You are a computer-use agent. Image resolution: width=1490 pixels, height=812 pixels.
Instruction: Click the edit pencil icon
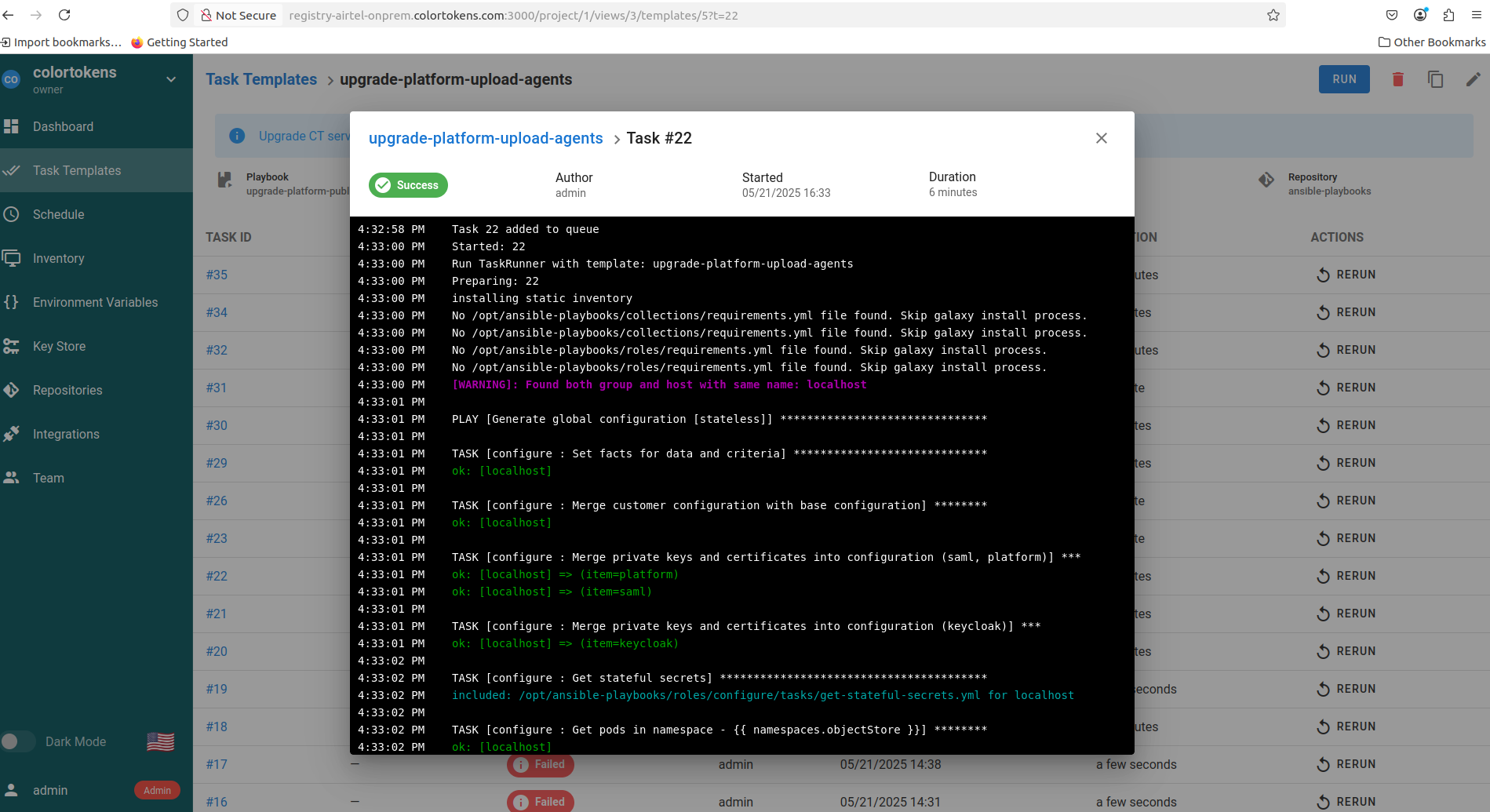1473,79
